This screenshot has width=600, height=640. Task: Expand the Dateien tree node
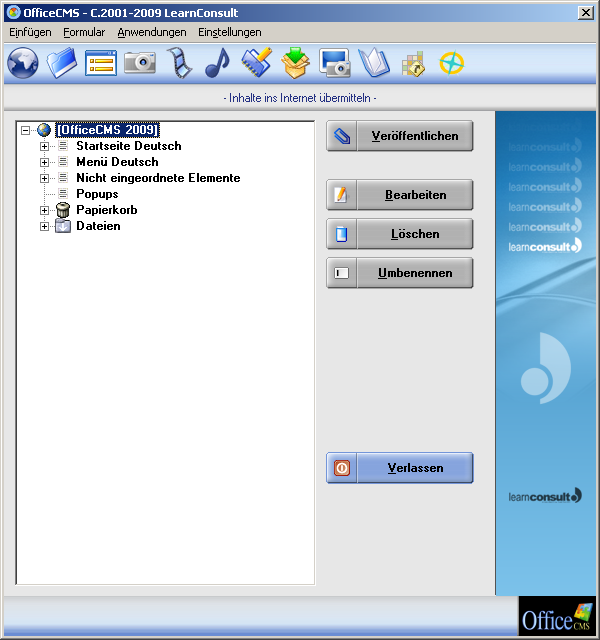pos(44,226)
